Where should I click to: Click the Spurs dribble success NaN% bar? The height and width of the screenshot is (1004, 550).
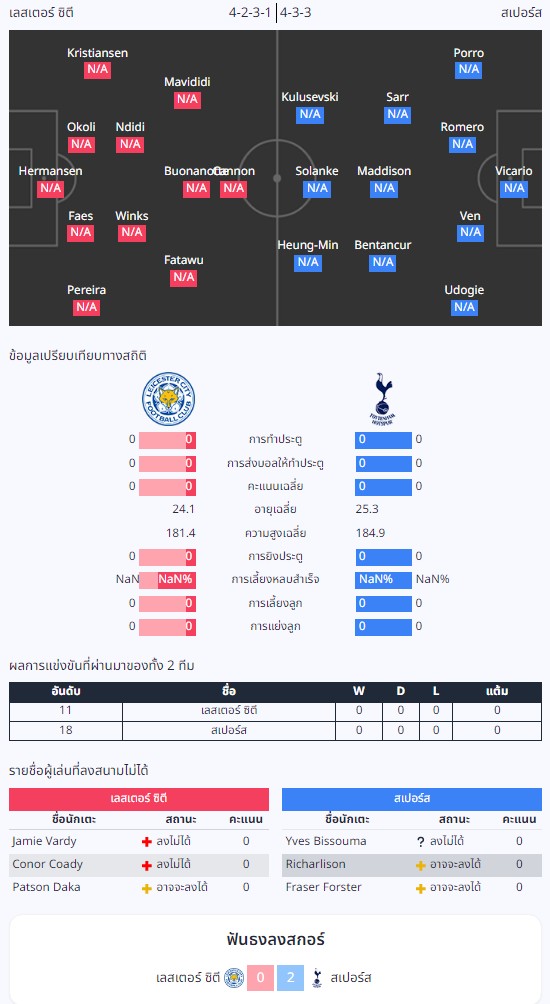[x=384, y=579]
